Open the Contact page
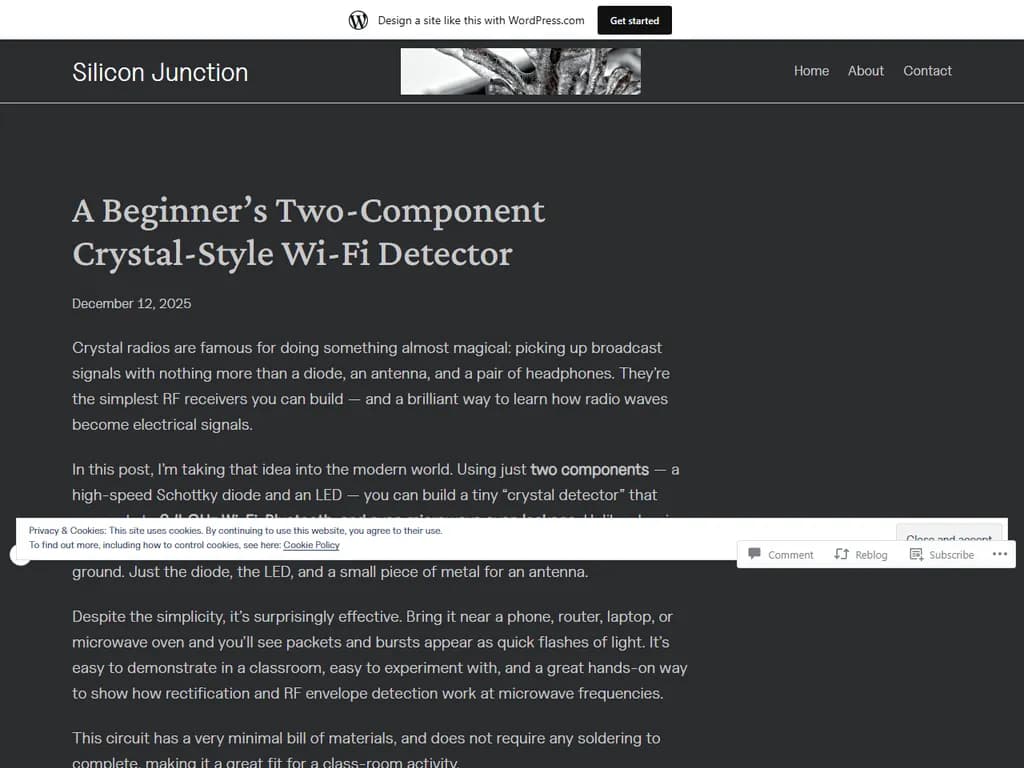1024x768 pixels. tap(927, 71)
